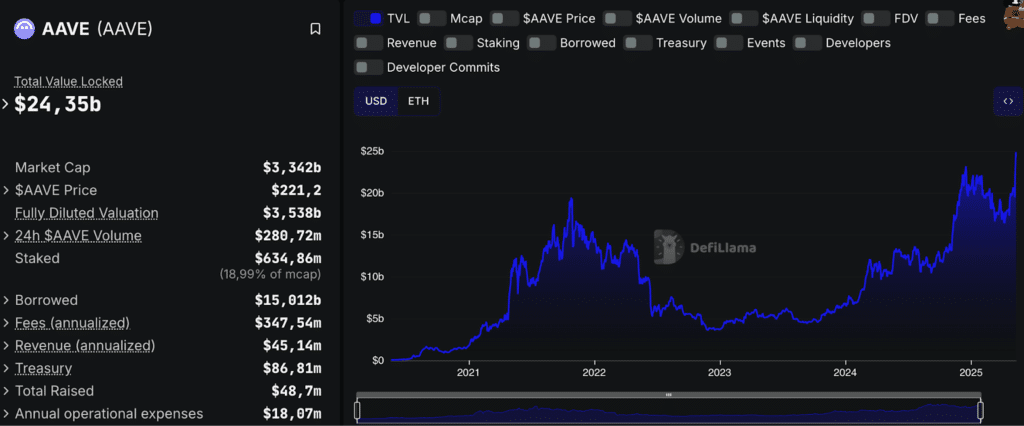Click the $48,7m total raised value
Screen dimensions: 1024x426
click(296, 391)
